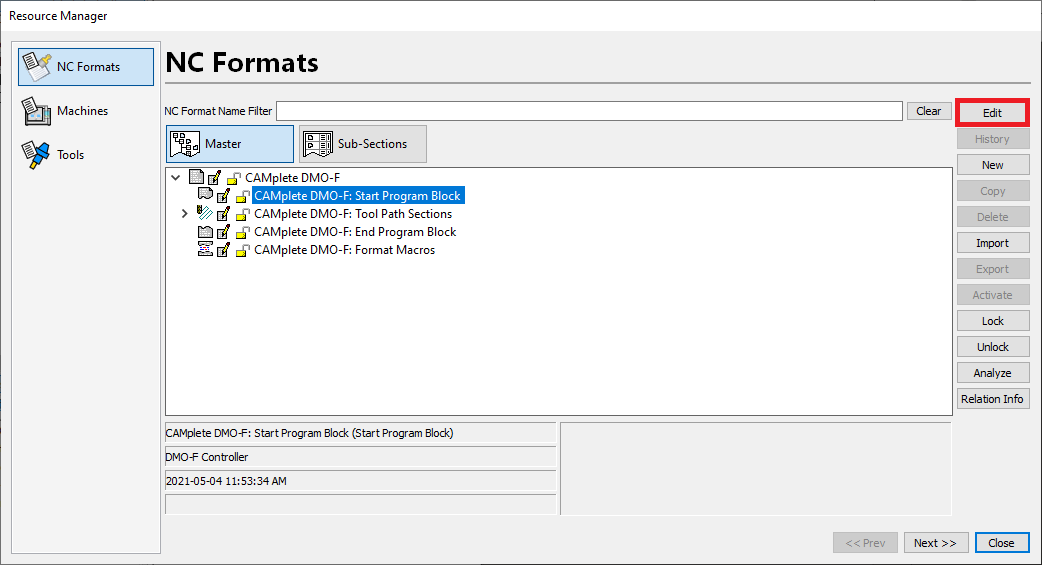Click the pencil icon on Tool Path Sections row
The image size is (1042, 565).
point(224,214)
